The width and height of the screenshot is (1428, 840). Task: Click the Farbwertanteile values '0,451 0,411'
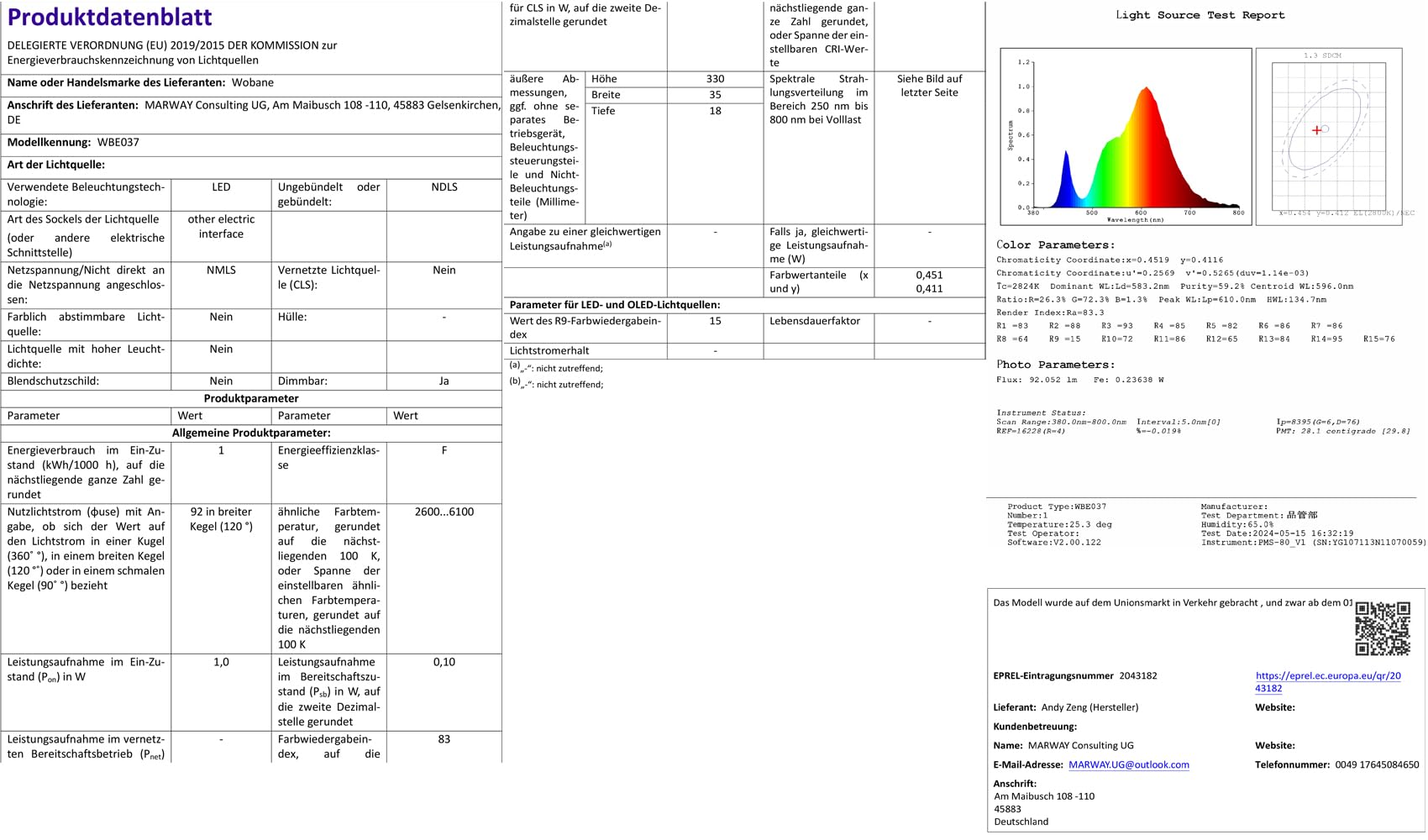[x=929, y=281]
